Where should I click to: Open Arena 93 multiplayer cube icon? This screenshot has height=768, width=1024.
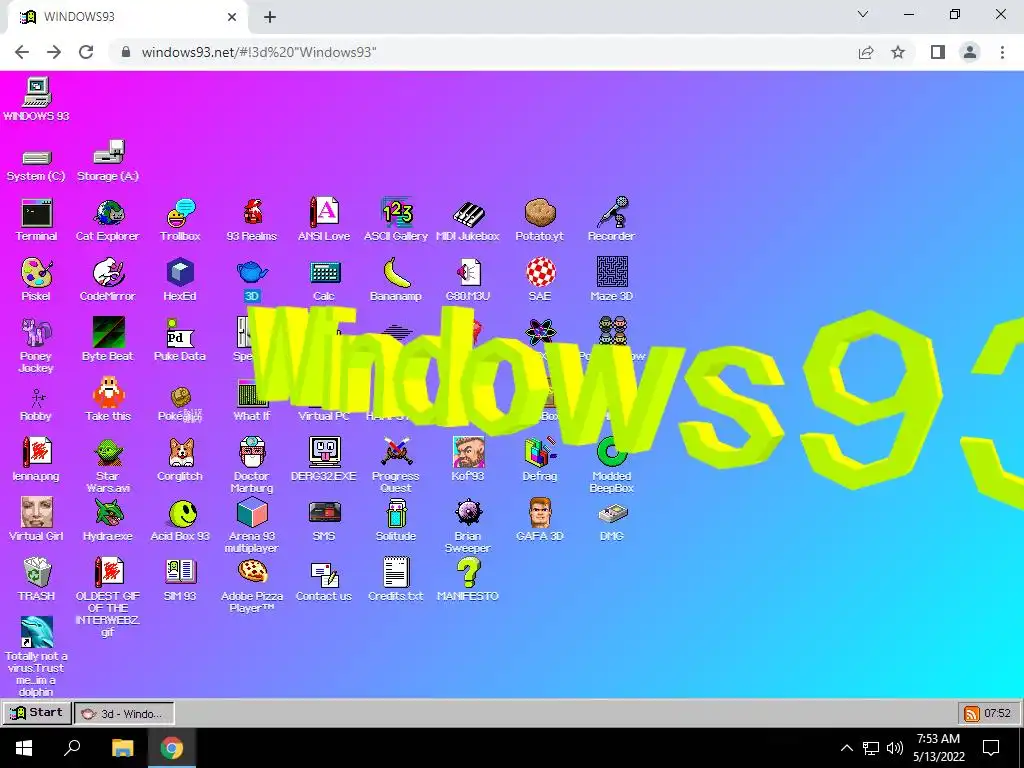pyautogui.click(x=252, y=512)
